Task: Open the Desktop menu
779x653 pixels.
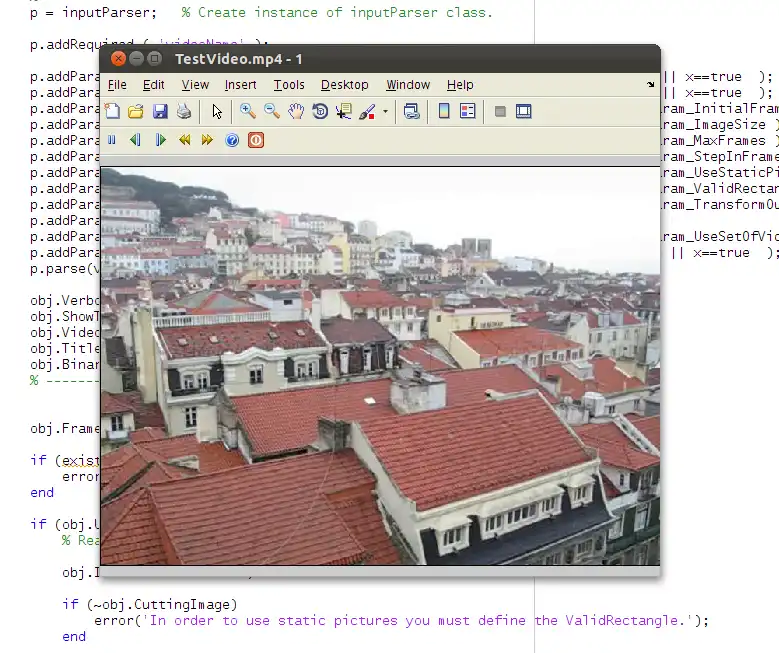Action: click(345, 85)
